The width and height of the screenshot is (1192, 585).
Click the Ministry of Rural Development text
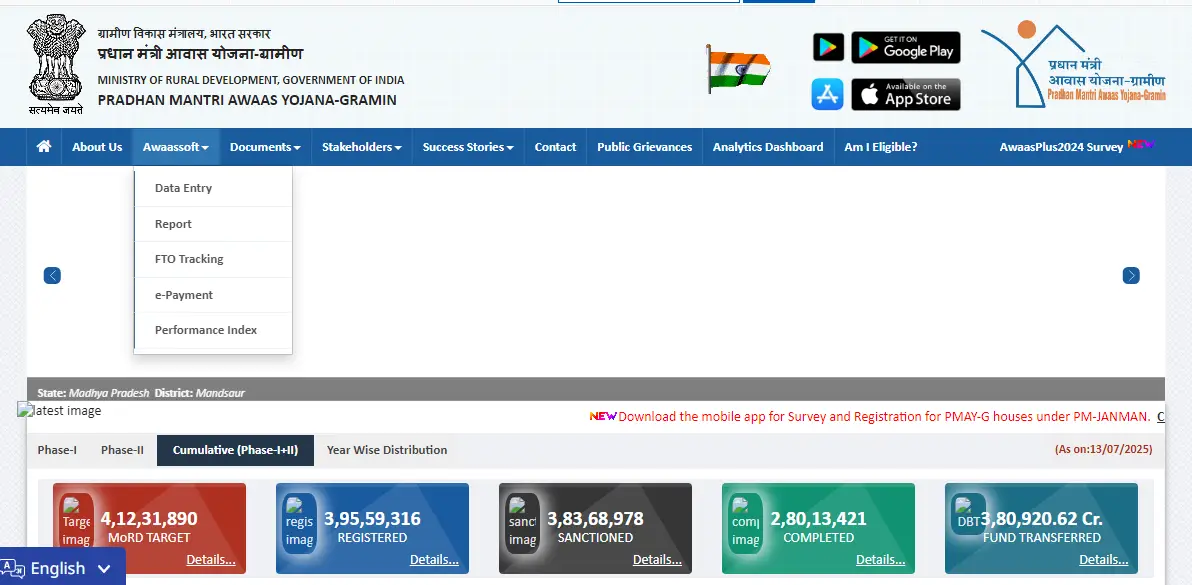pyautogui.click(x=251, y=80)
